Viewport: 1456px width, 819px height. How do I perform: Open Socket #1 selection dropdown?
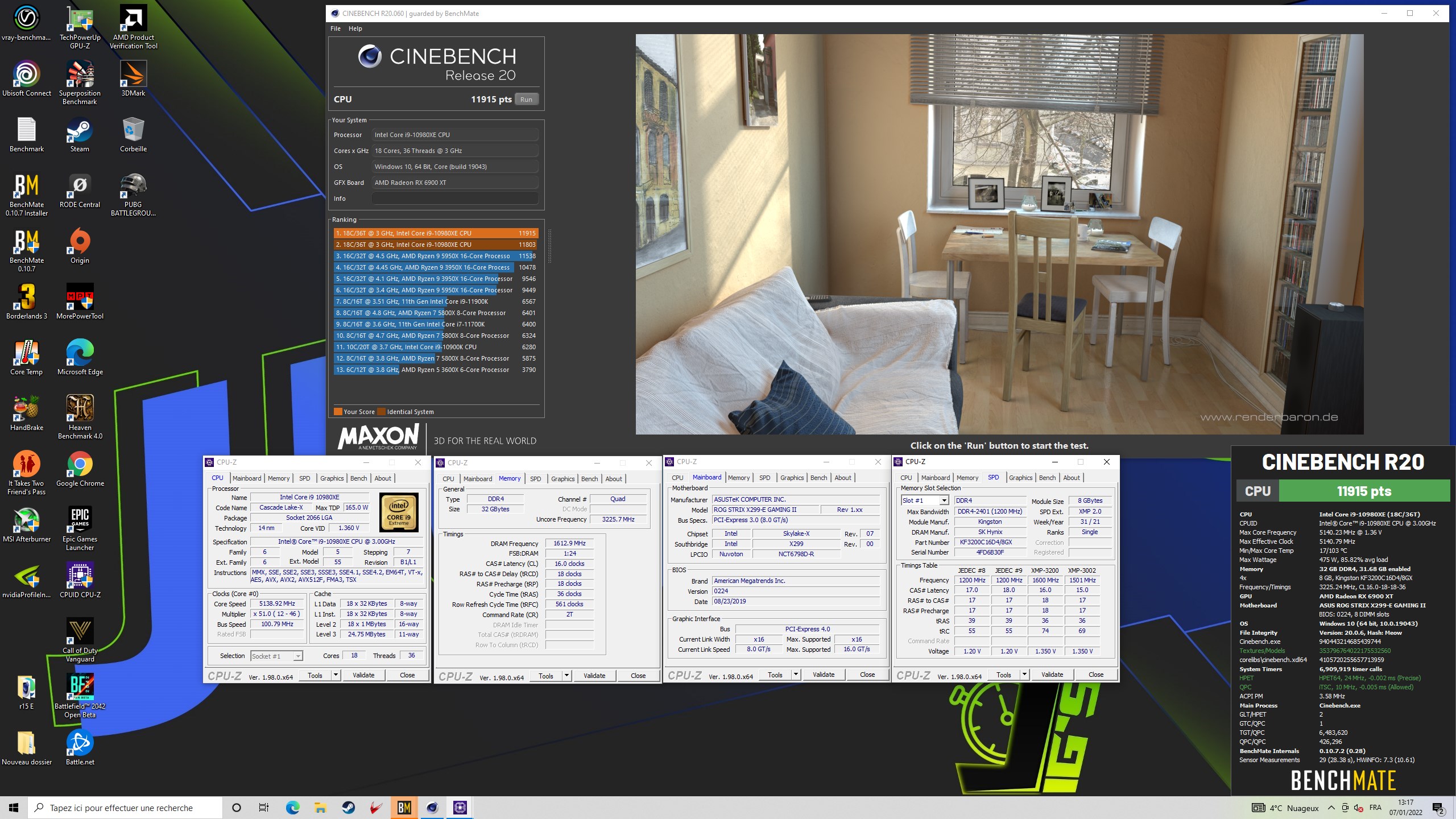pos(276,656)
